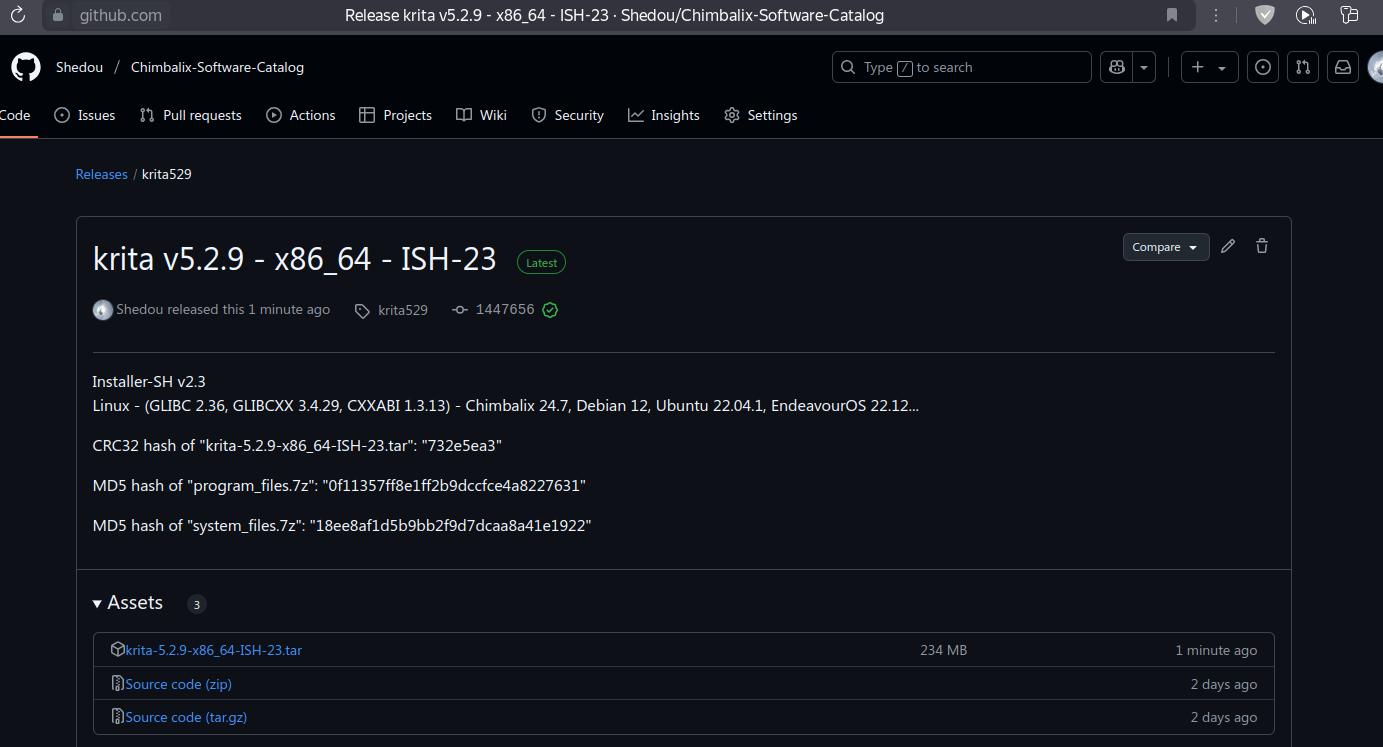Open repository Settings tab

[761, 115]
